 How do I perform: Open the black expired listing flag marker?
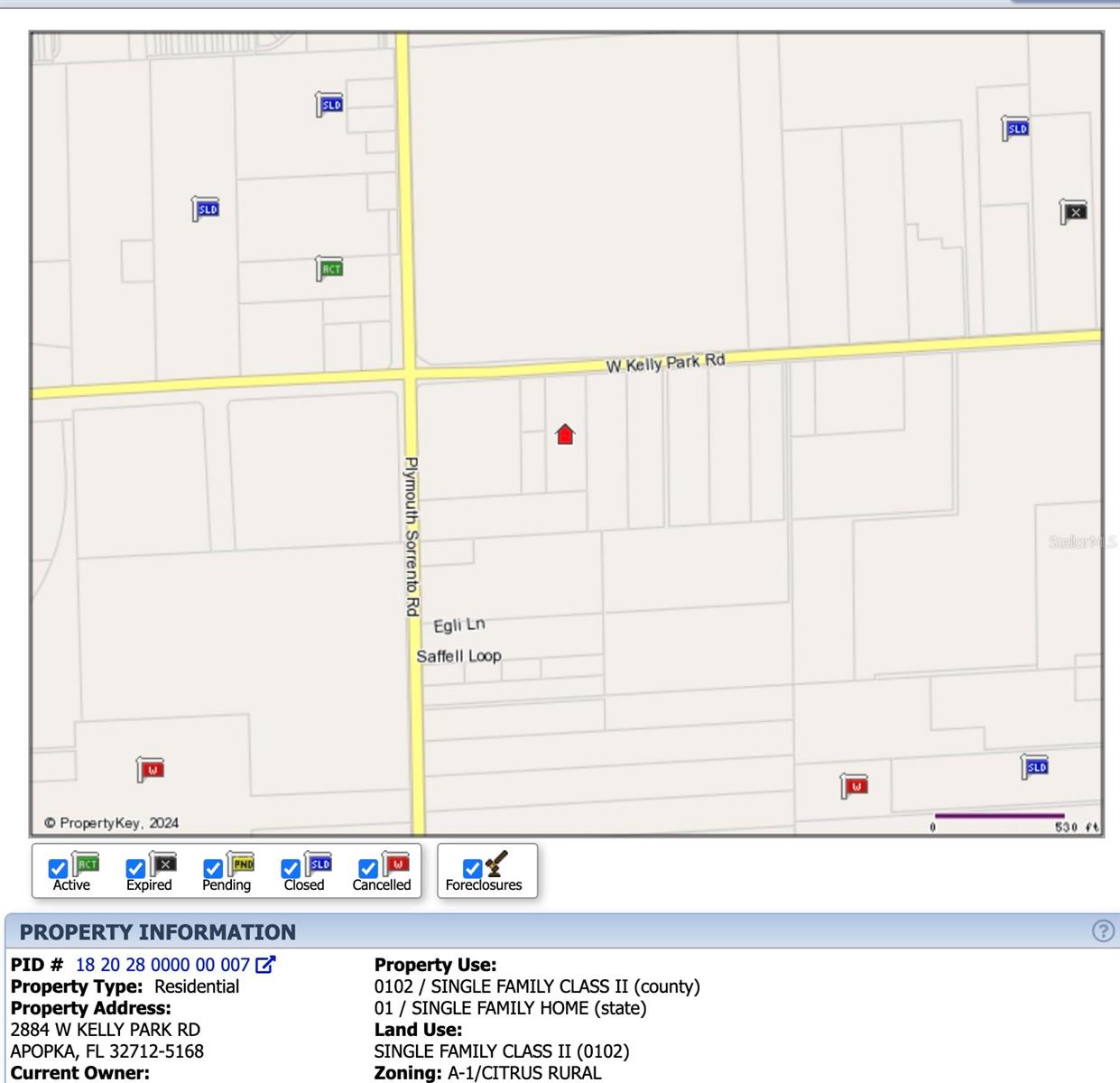point(1074,212)
